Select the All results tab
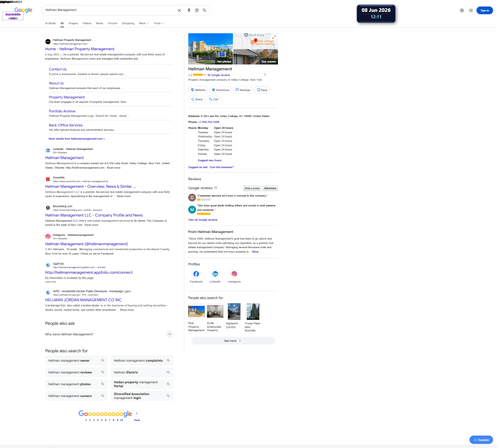The image size is (500, 448). pos(62,23)
